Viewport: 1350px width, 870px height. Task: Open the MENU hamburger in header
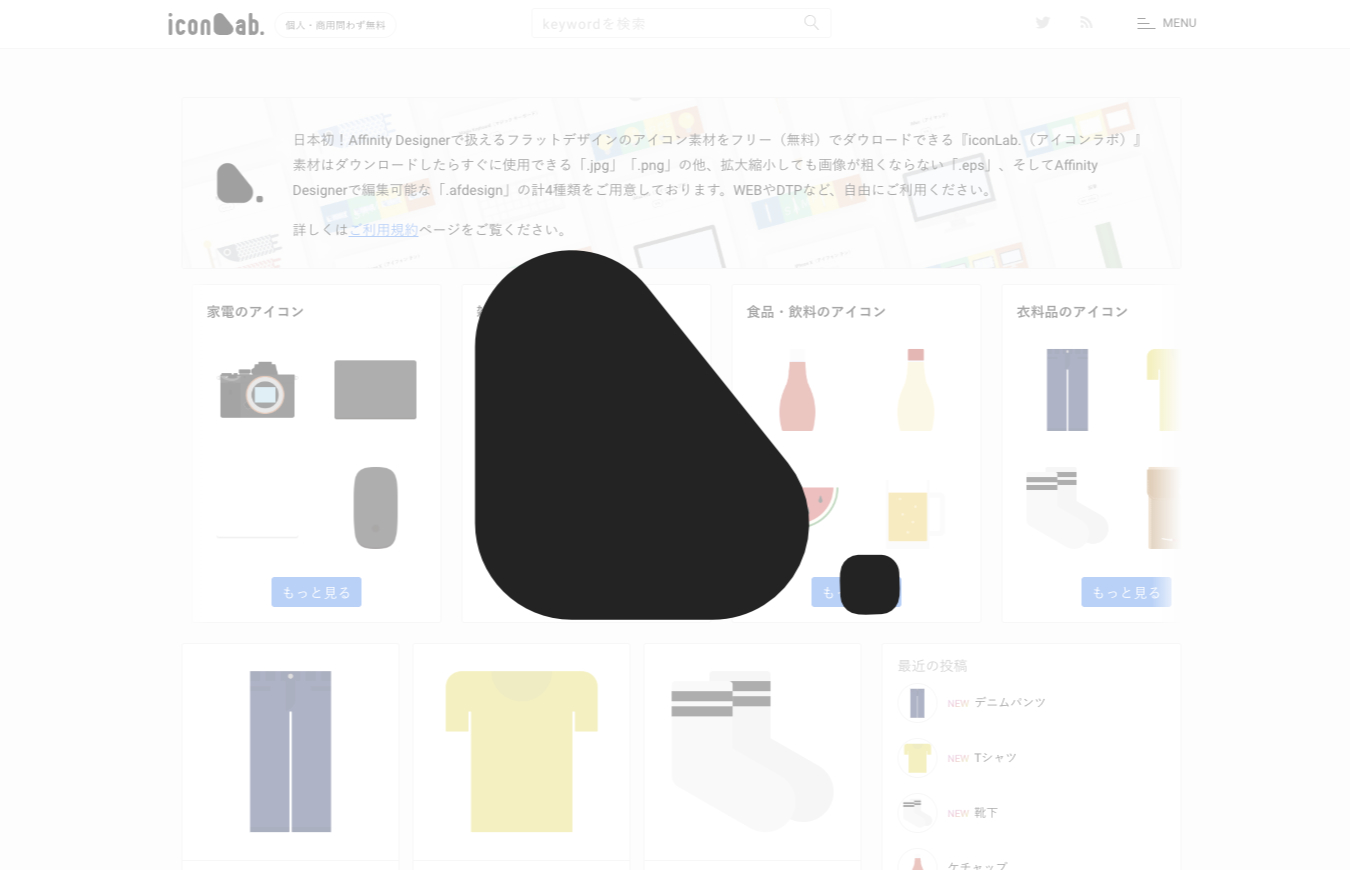(x=1166, y=23)
